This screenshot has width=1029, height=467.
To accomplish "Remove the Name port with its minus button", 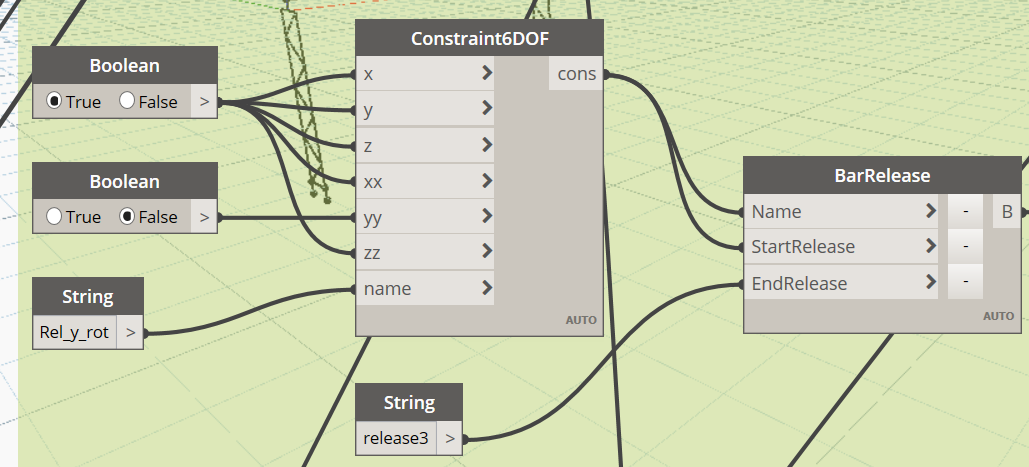I will (x=965, y=211).
